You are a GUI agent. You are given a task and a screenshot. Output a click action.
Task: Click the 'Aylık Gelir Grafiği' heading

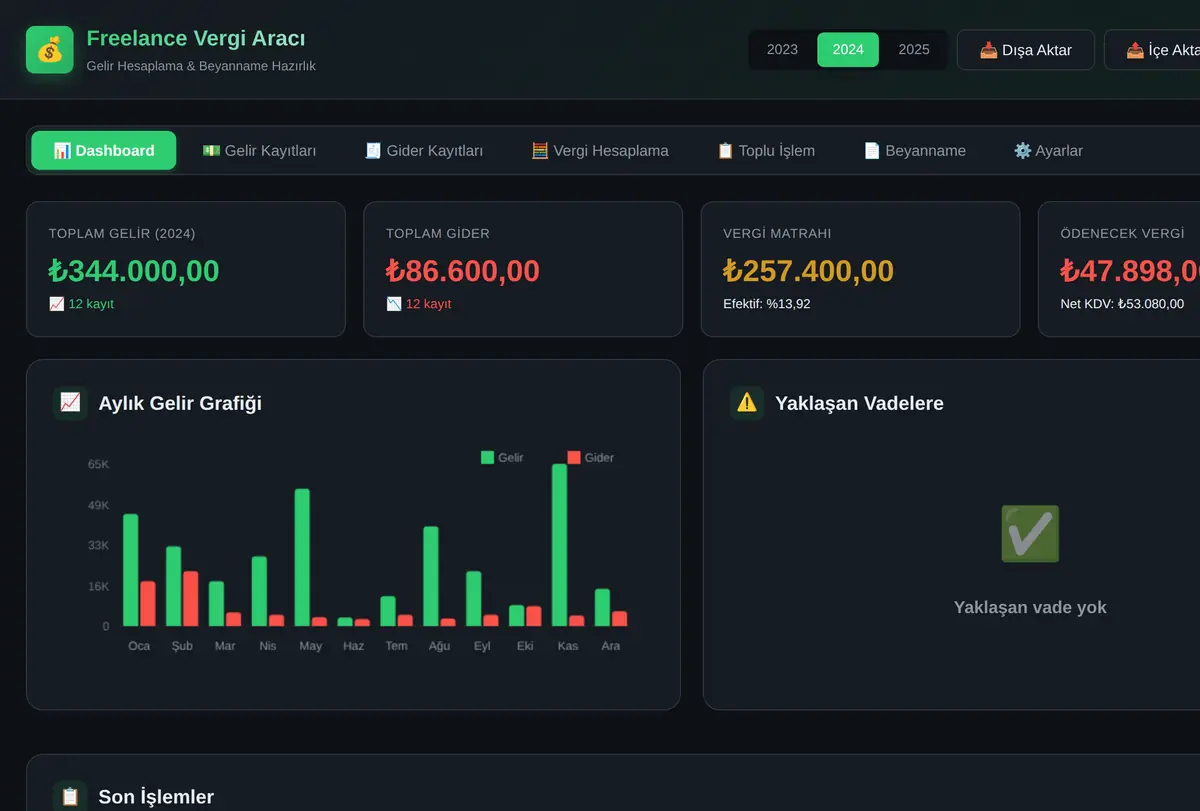[x=180, y=403]
